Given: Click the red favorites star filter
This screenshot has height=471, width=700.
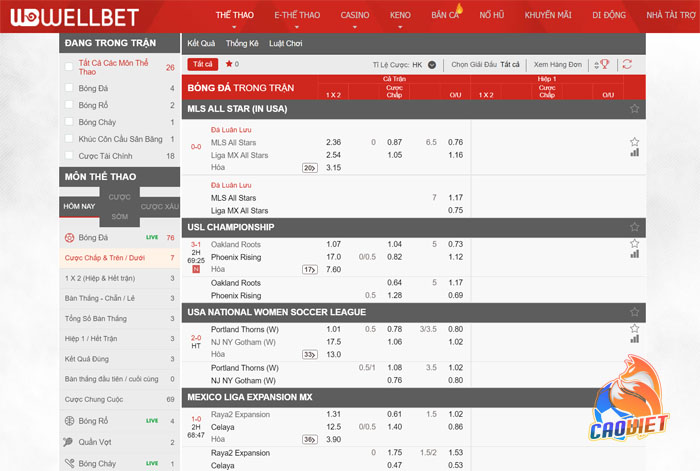Looking at the screenshot, I should [x=229, y=64].
